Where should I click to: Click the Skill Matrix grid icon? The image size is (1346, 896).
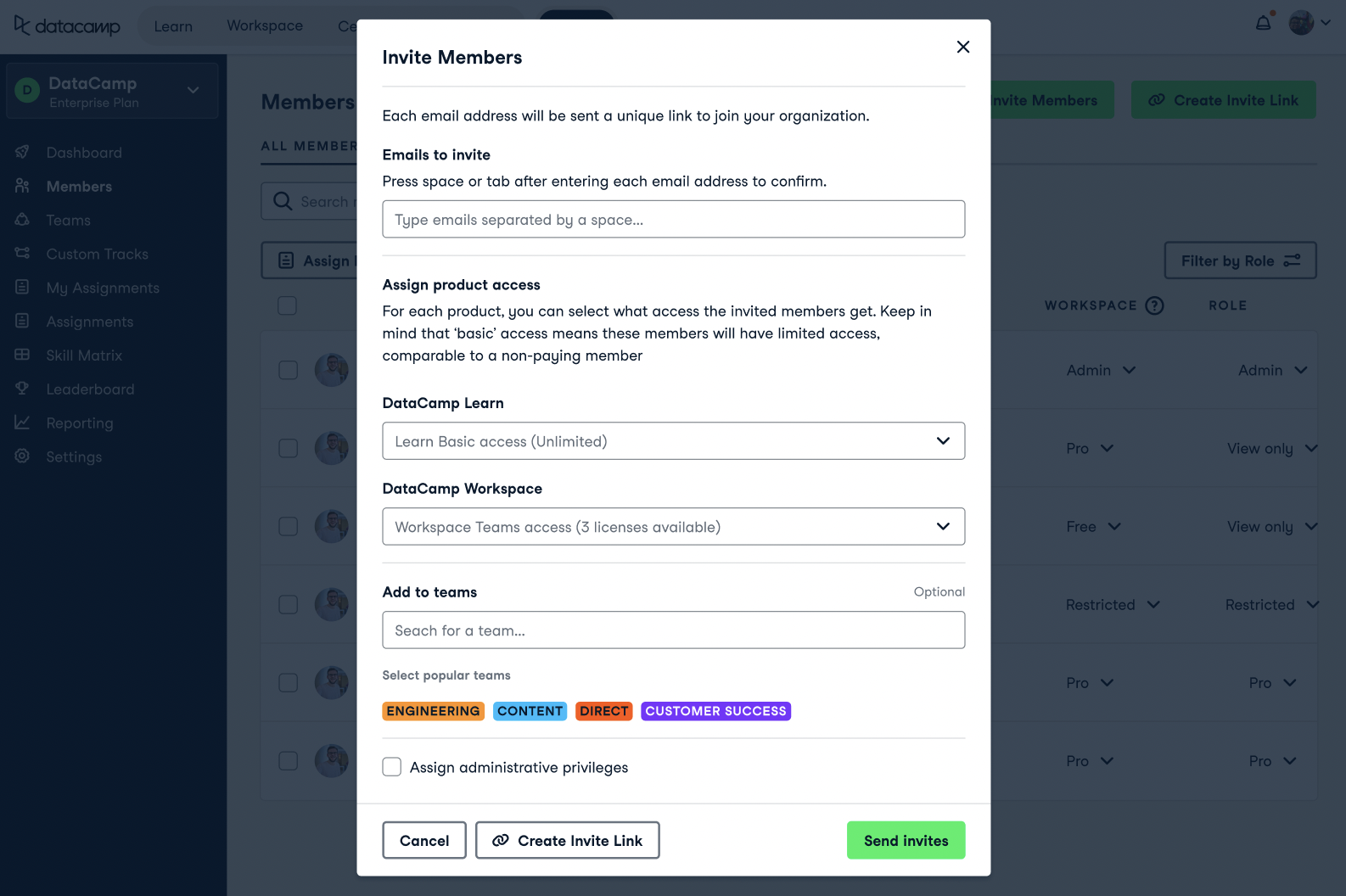coord(23,355)
